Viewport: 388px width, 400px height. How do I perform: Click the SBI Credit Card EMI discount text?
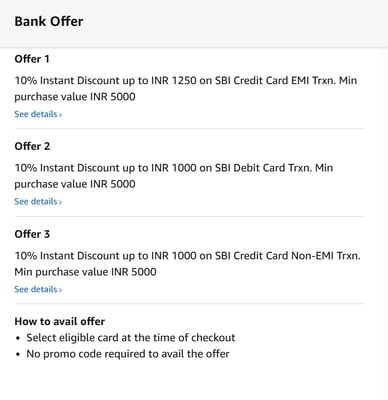click(x=186, y=89)
